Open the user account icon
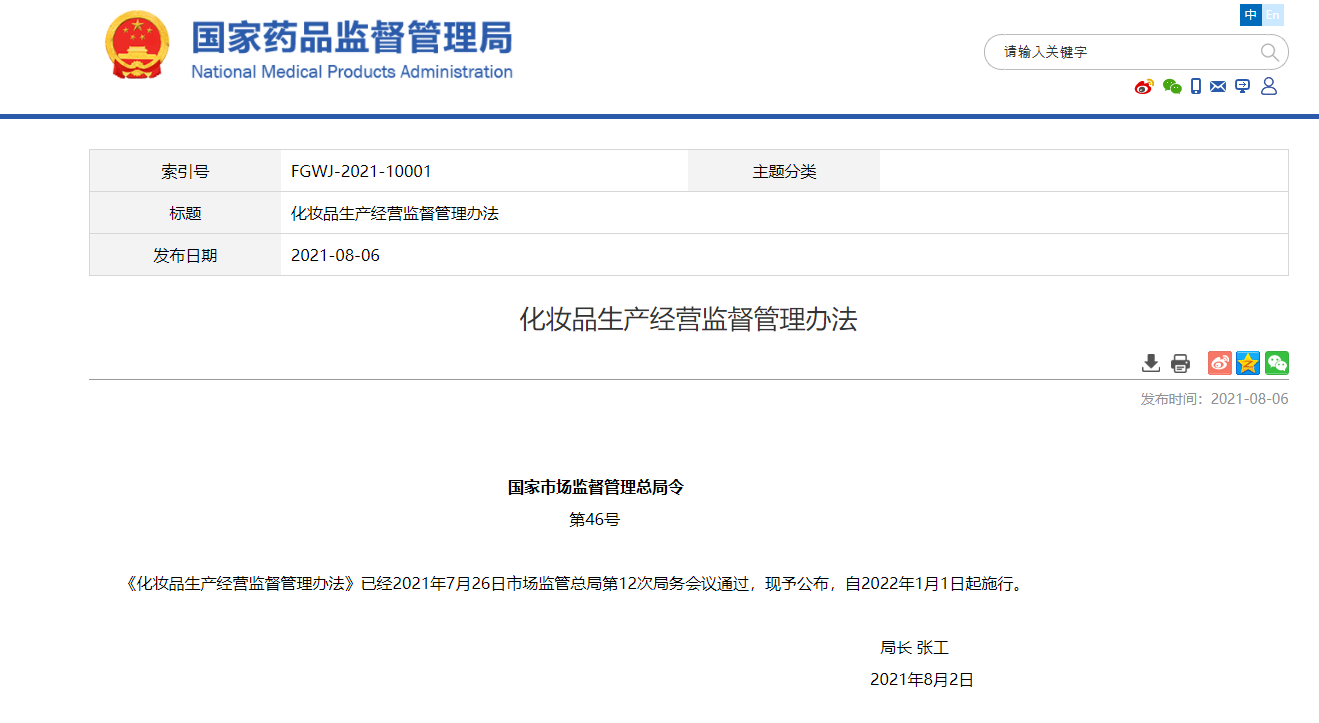Viewport: 1319px width, 723px height. click(1269, 87)
